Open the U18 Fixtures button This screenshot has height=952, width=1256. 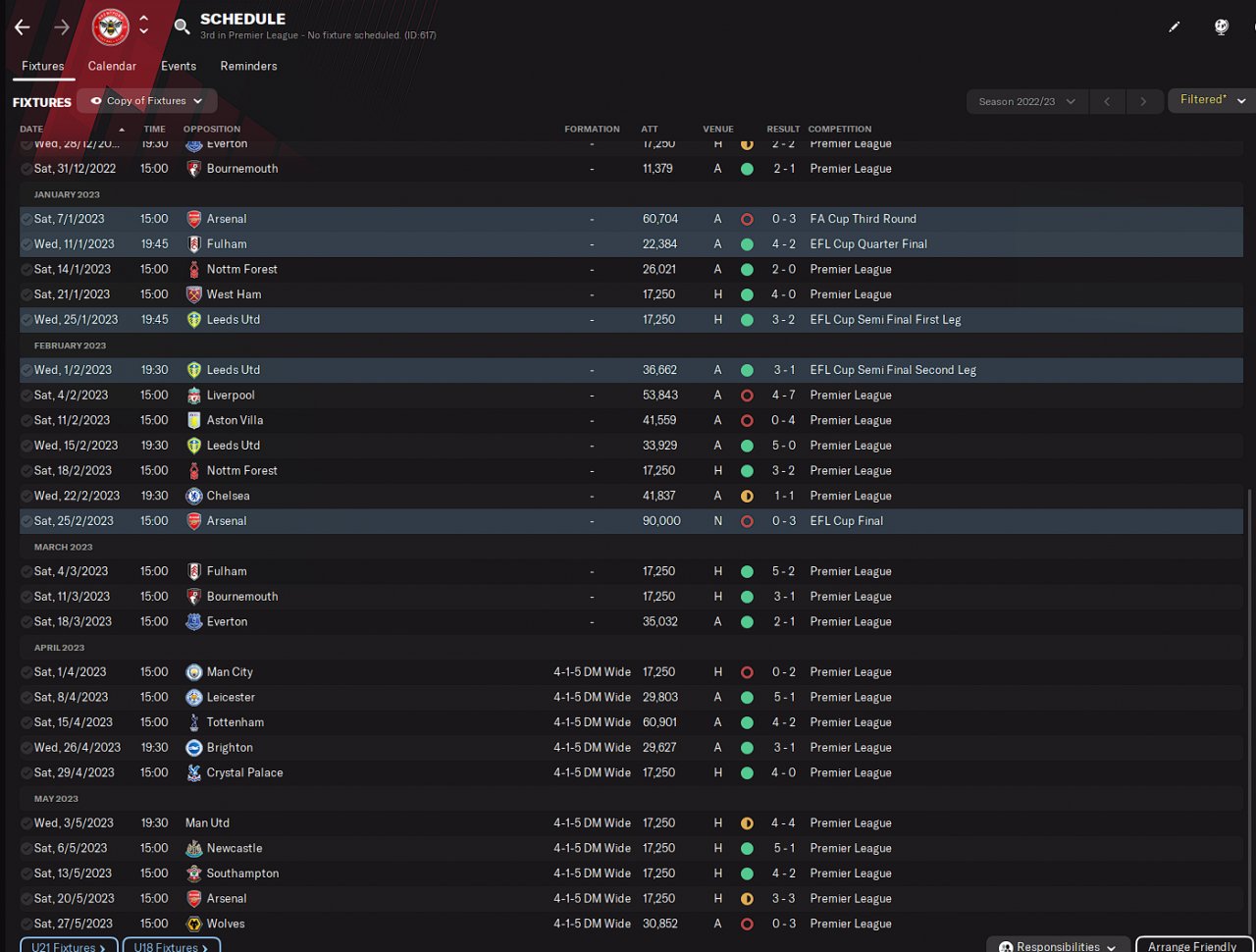tap(172, 946)
